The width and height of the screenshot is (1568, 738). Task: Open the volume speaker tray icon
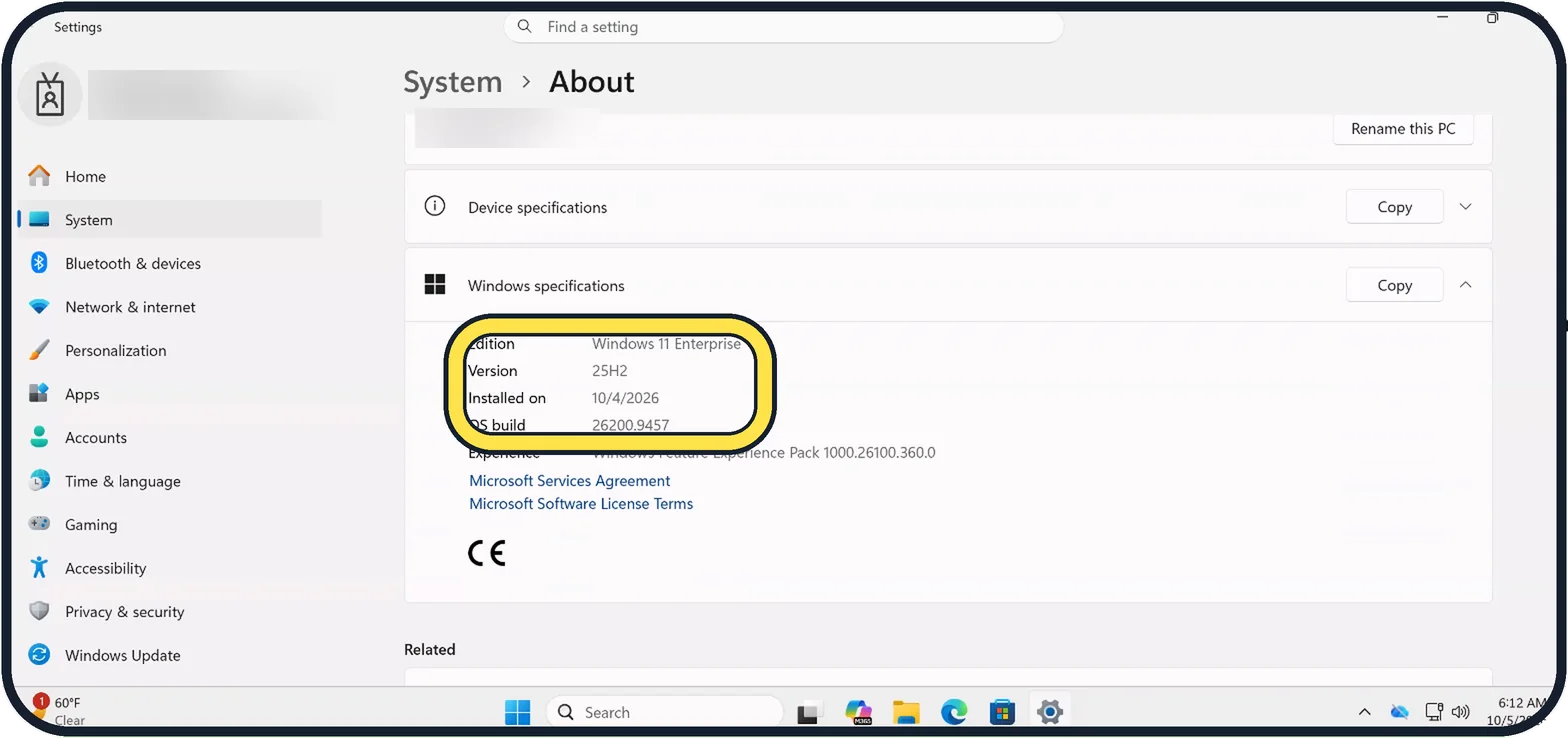tap(1461, 712)
